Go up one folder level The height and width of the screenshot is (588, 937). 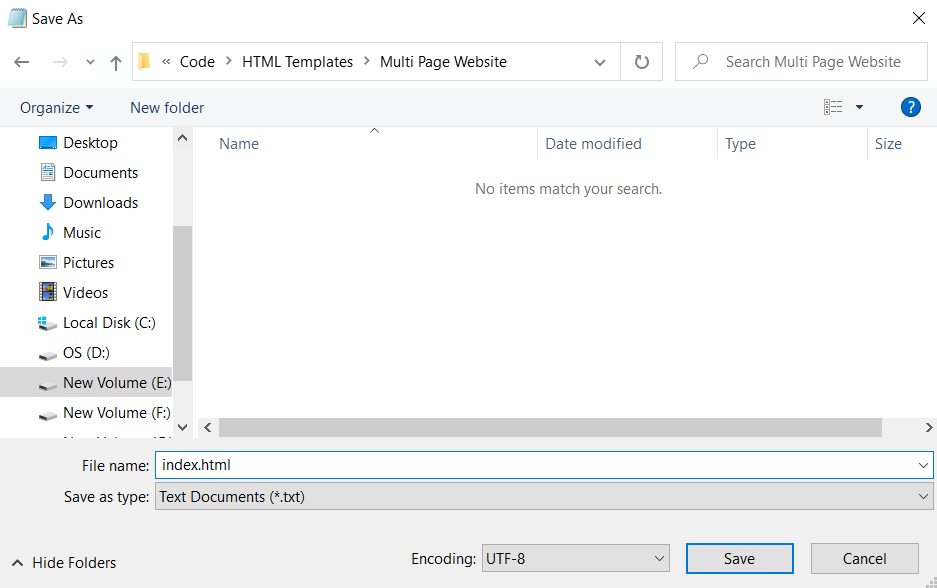[116, 62]
